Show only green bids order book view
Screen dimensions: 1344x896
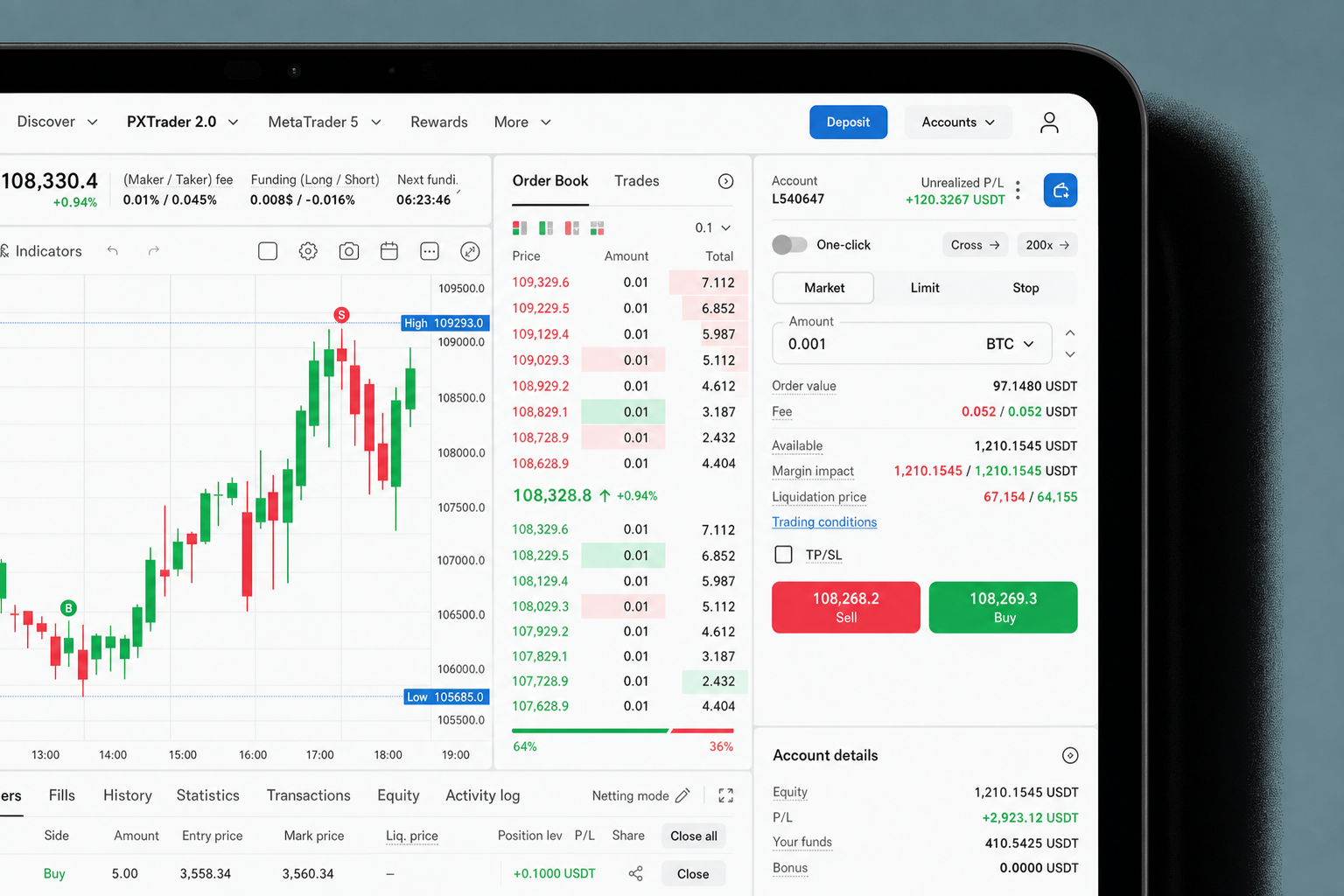coord(546,228)
